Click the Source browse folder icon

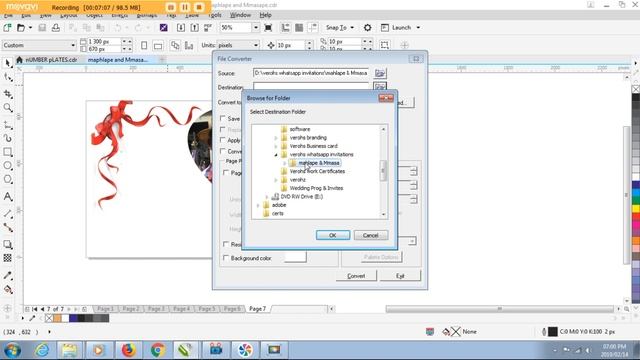tap(380, 73)
